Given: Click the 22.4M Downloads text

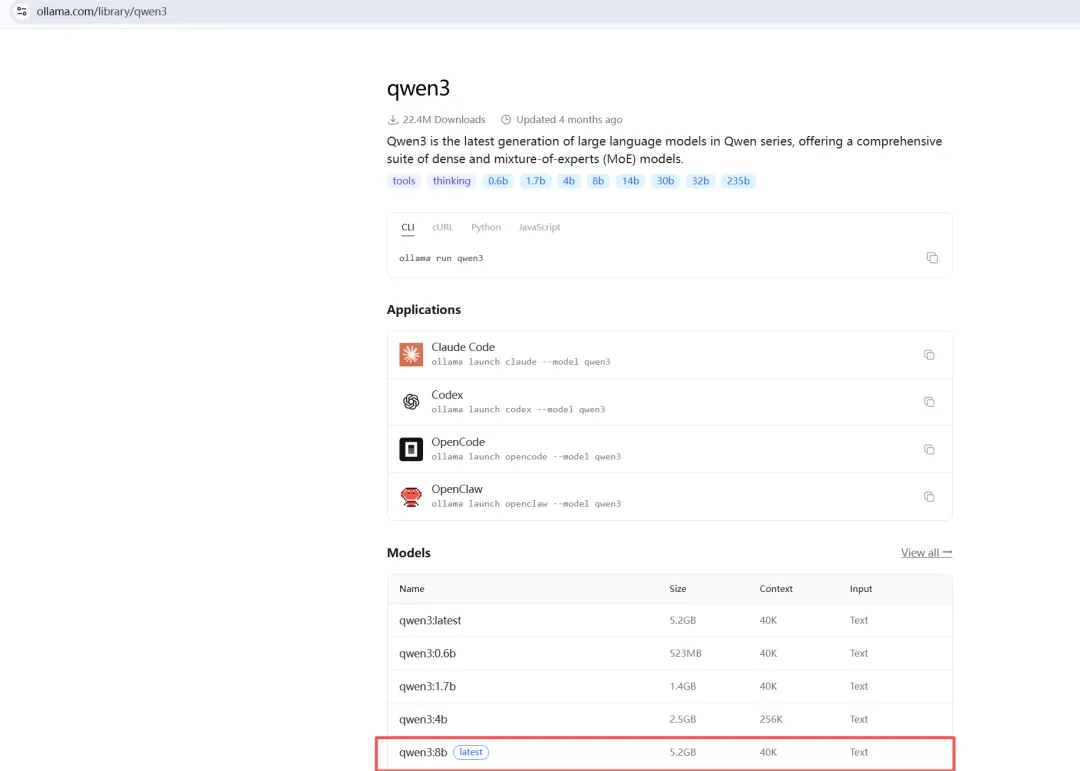Looking at the screenshot, I should click(x=444, y=120).
